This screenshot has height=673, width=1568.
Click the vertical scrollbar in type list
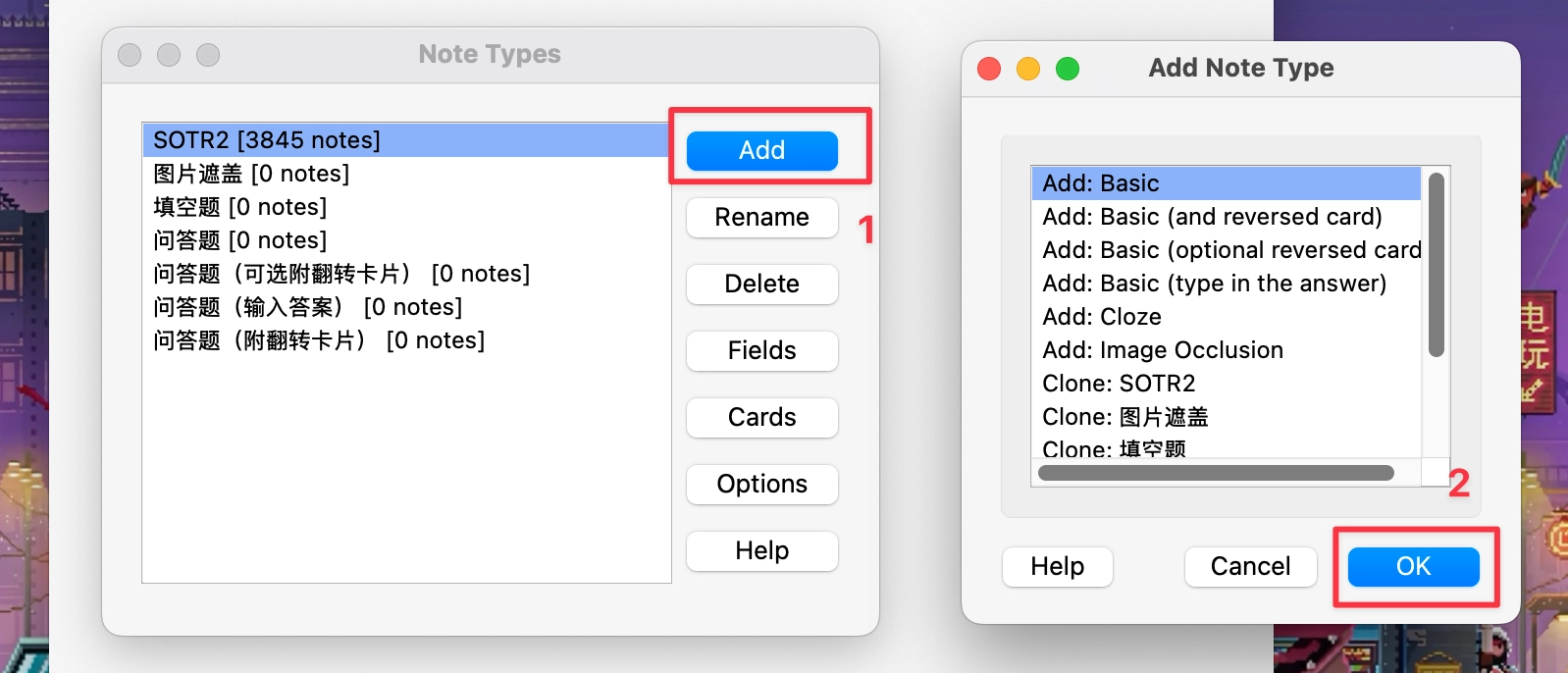pos(1436,265)
